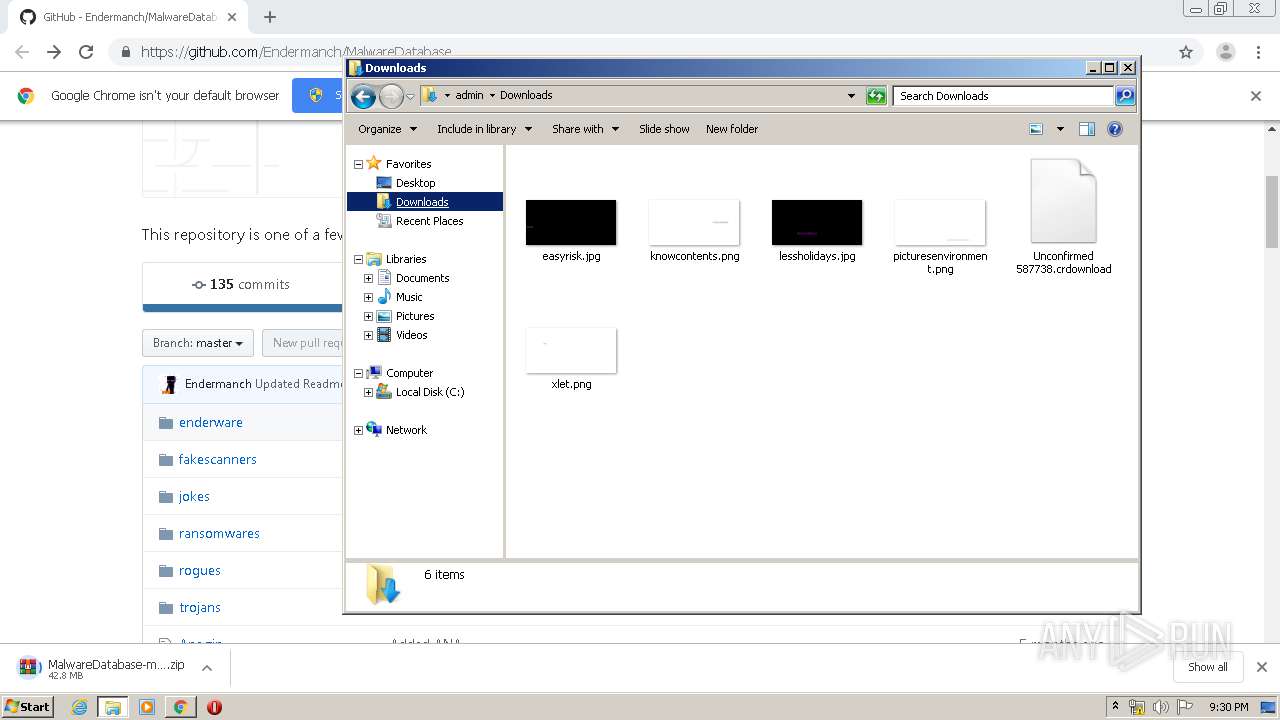Click in Search Downloads field

1002,96
